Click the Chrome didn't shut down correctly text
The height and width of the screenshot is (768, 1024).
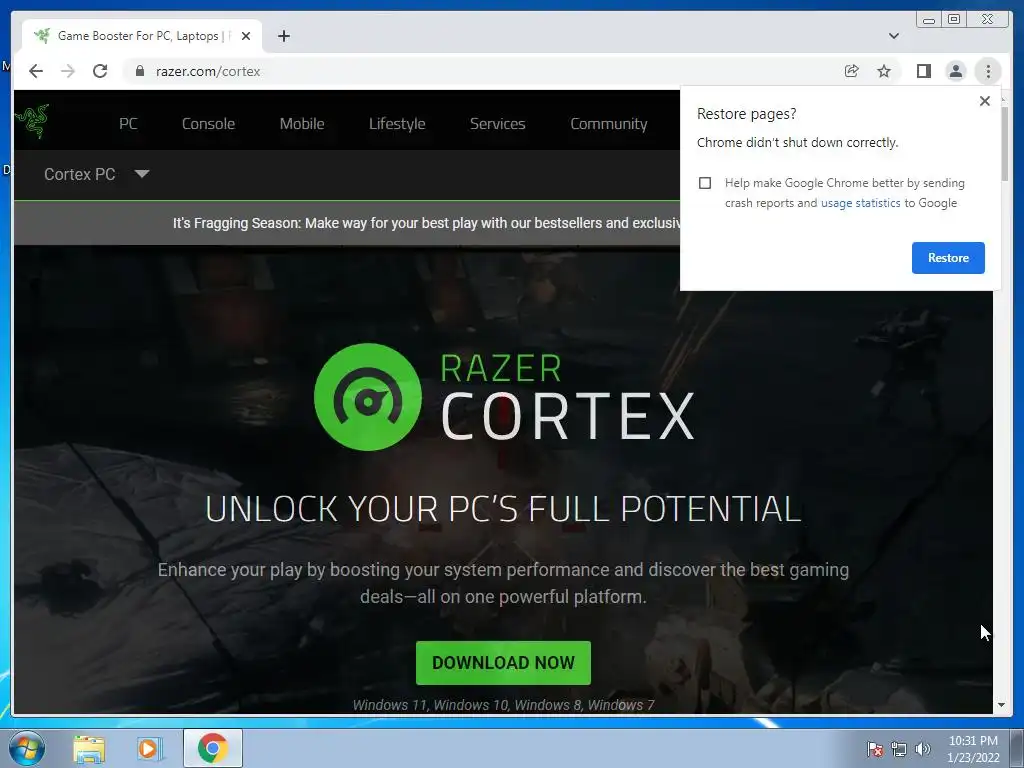click(797, 142)
